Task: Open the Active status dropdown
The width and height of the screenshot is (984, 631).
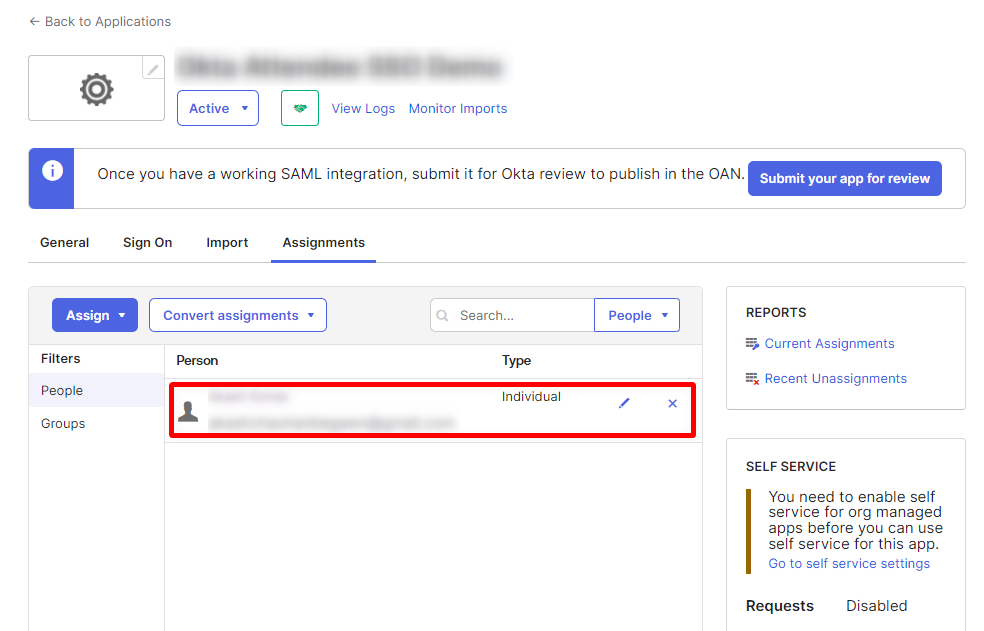Action: [x=218, y=108]
